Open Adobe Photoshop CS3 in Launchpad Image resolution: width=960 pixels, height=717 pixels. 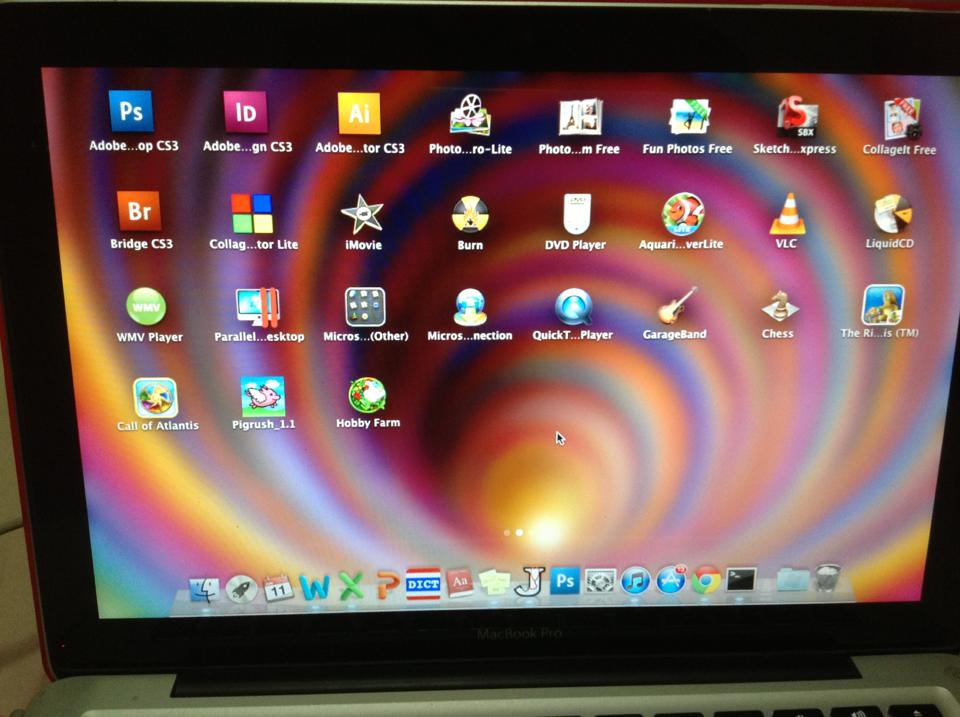(x=131, y=111)
